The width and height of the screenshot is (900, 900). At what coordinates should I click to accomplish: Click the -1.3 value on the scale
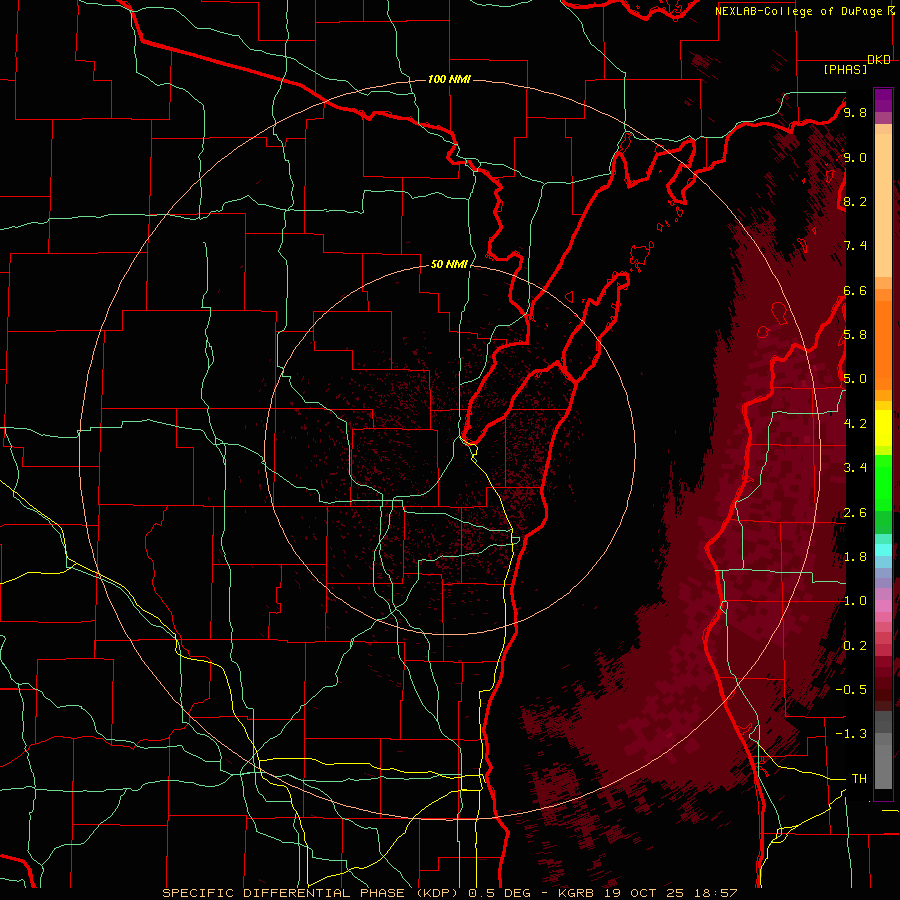point(851,734)
